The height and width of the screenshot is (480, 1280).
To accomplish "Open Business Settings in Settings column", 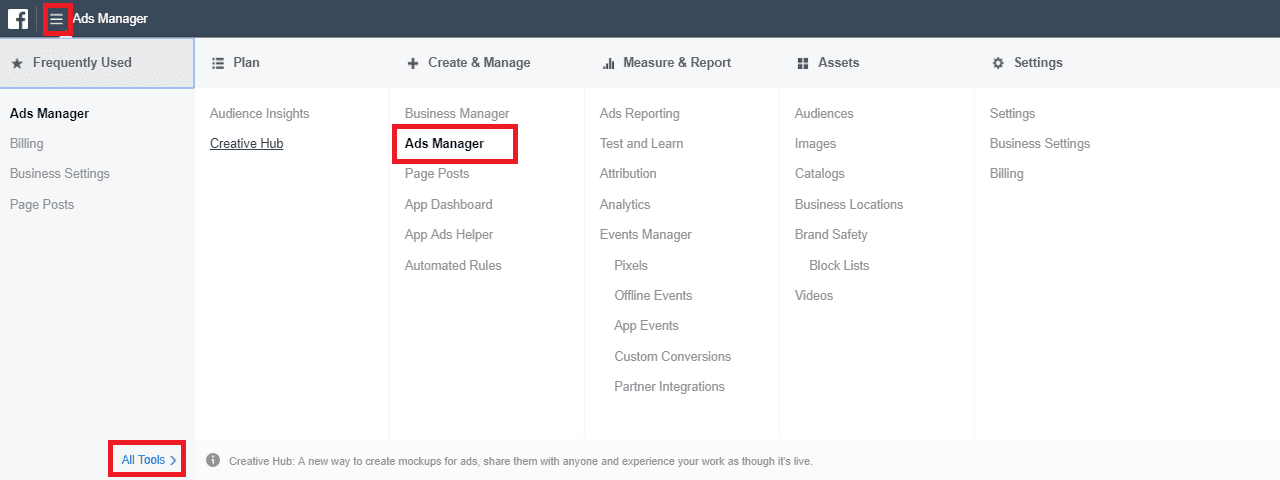I will tap(1040, 143).
